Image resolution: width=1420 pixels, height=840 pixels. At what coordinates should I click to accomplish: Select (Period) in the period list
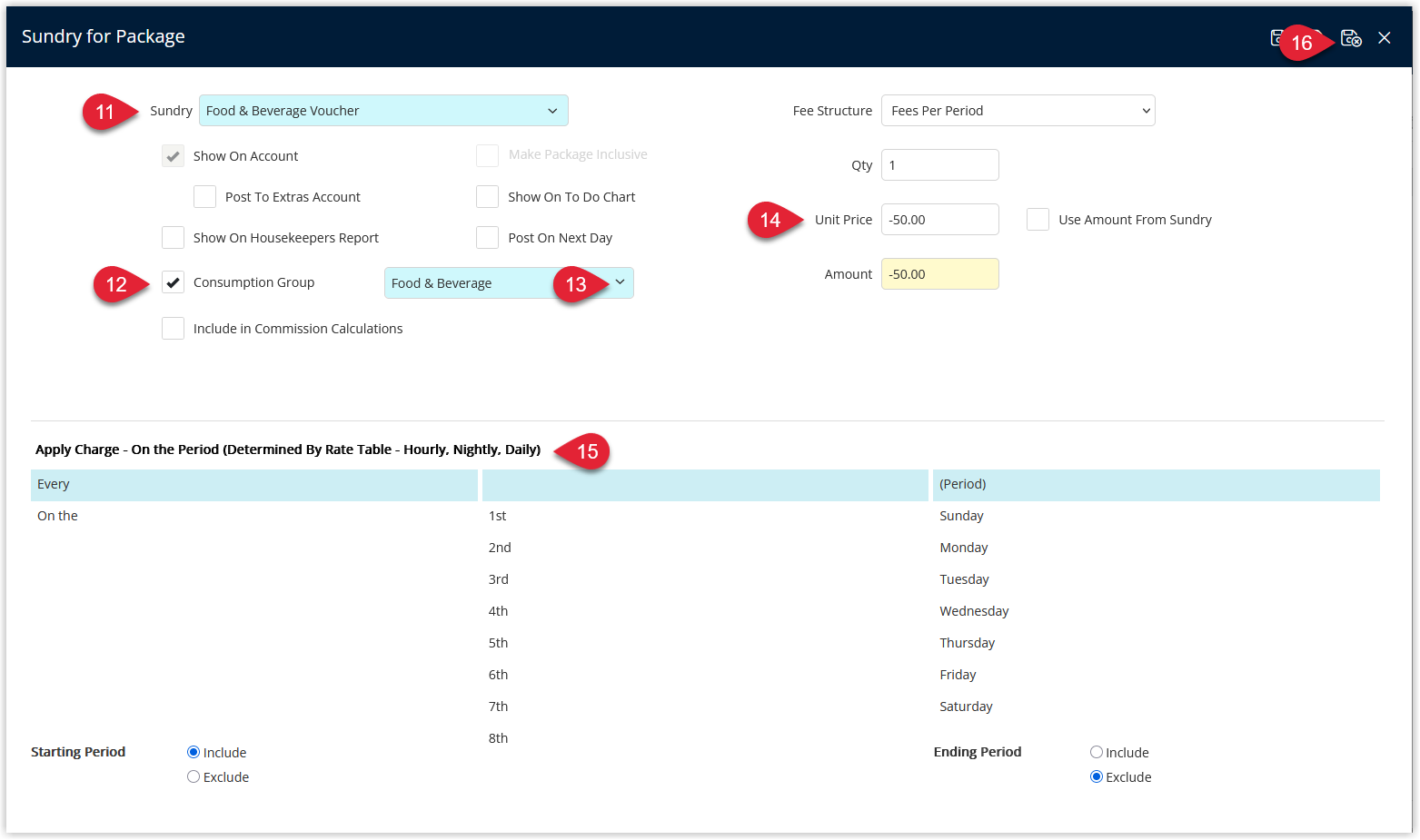[x=1157, y=485]
